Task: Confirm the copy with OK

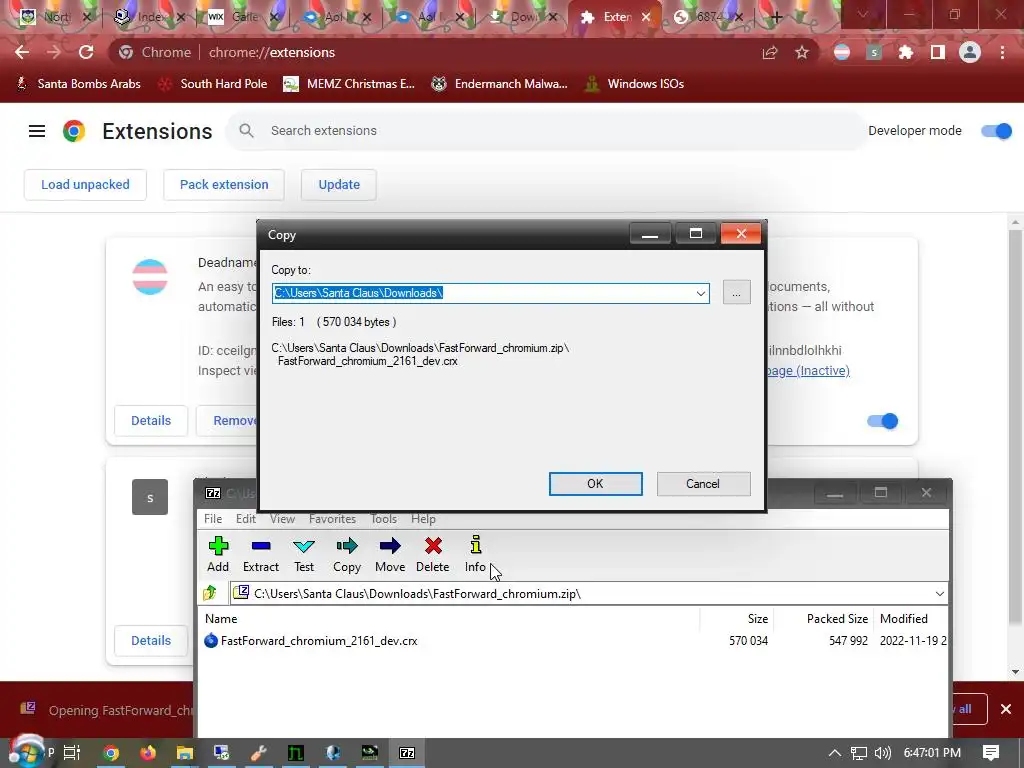Action: [x=596, y=484]
